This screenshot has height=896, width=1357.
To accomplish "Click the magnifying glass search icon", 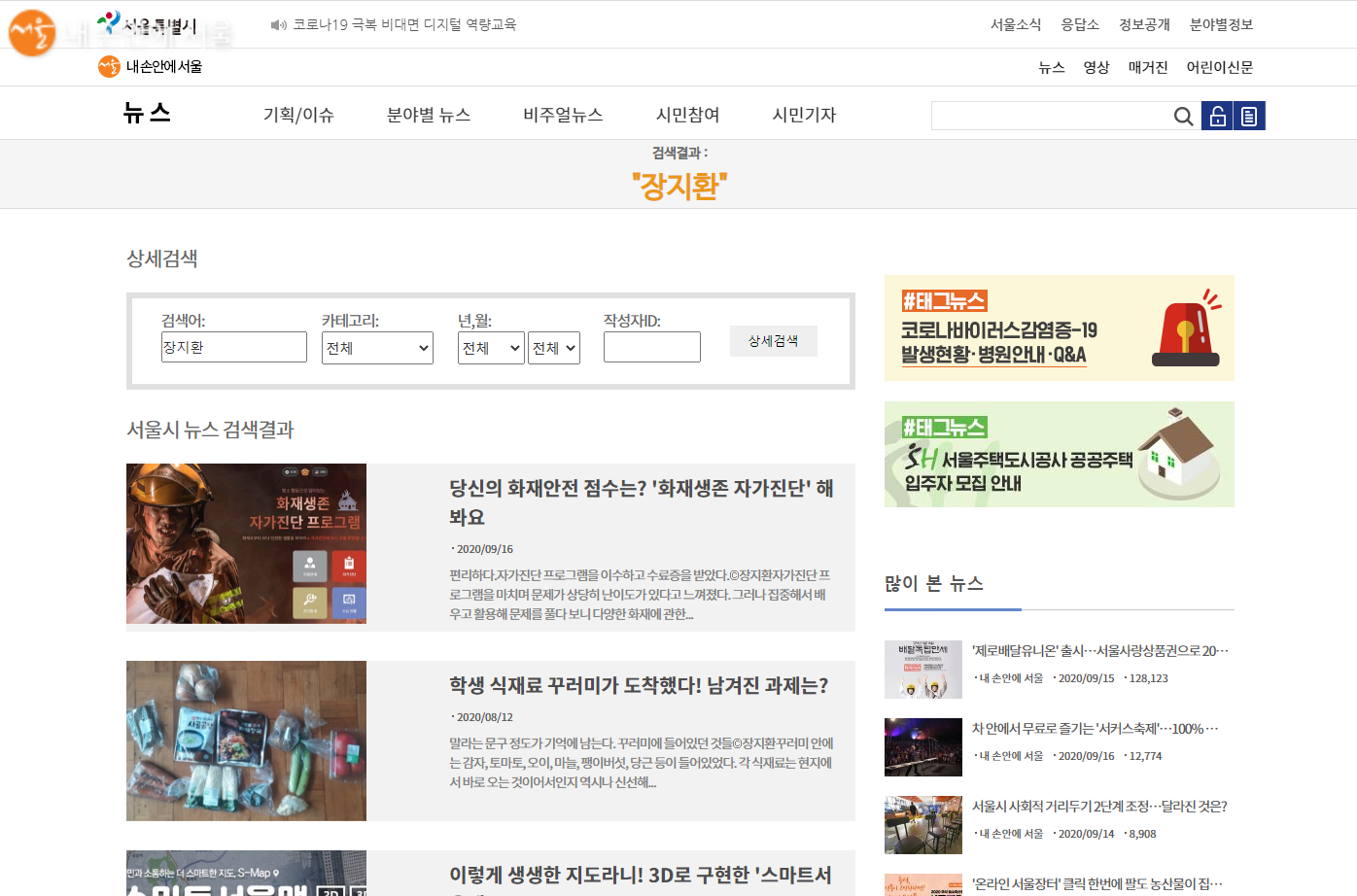I will point(1183,117).
